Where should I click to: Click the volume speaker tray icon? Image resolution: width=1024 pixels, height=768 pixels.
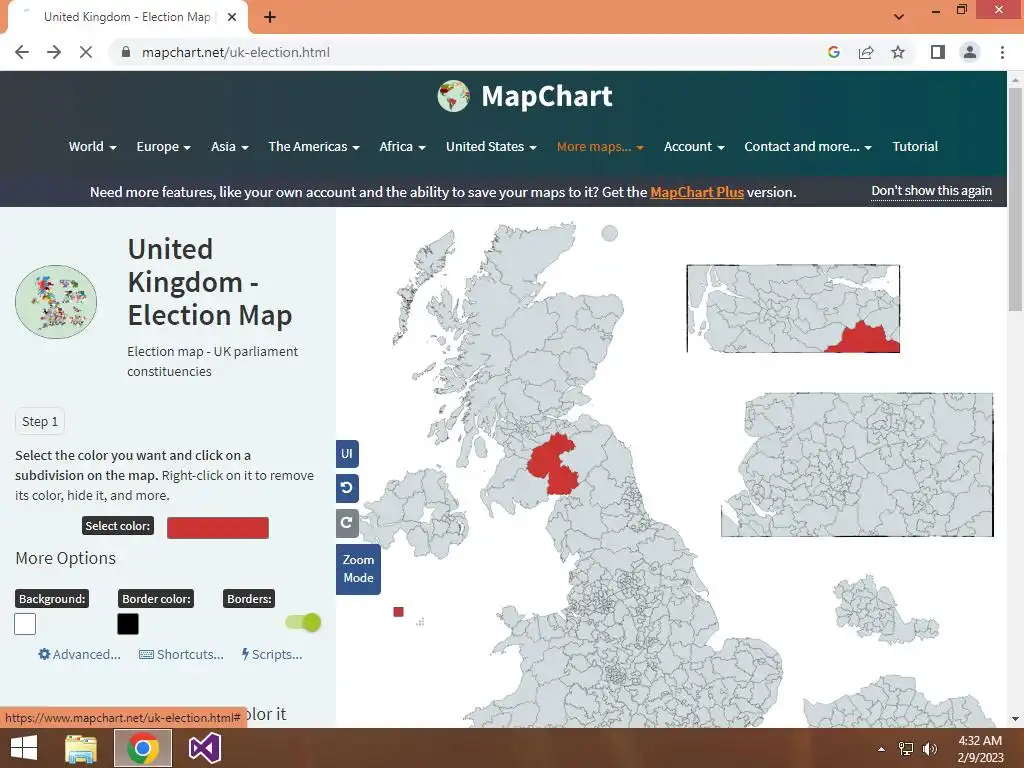[x=930, y=748]
